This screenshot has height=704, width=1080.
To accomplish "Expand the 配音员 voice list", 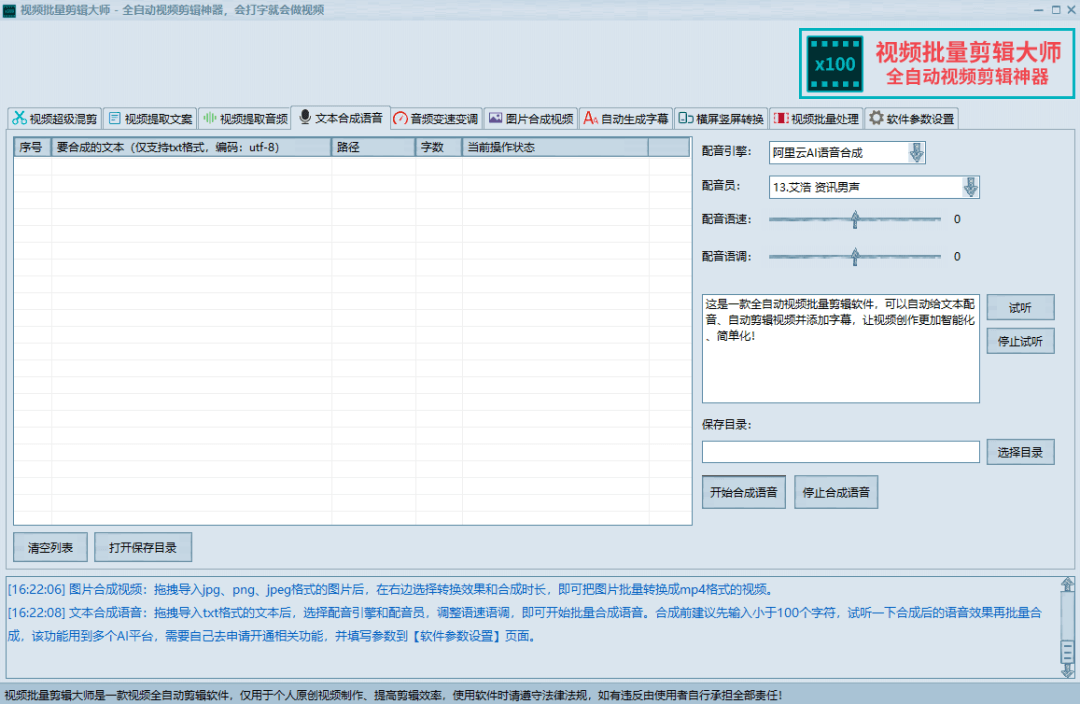I will [971, 186].
